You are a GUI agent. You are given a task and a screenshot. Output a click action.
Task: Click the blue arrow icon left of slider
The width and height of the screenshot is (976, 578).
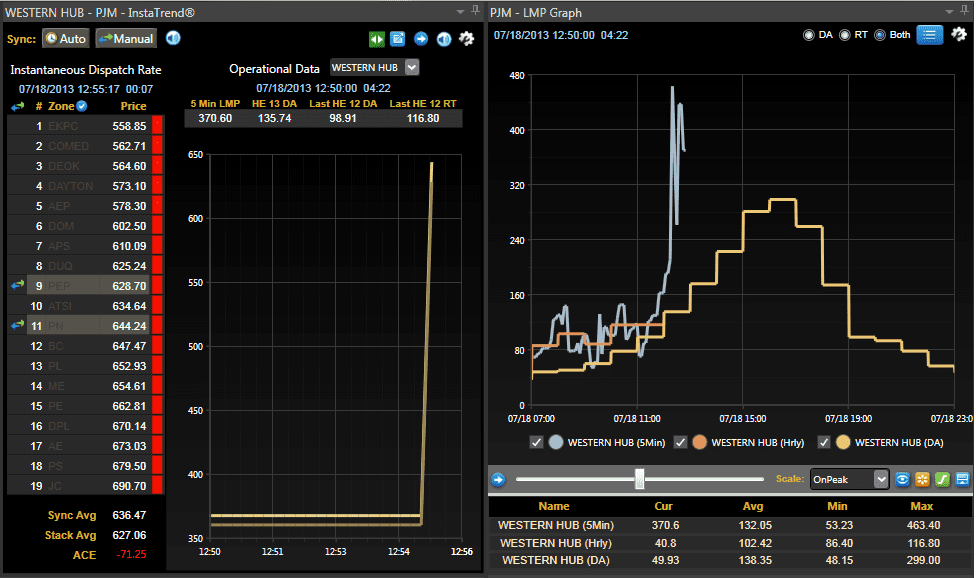(498, 480)
